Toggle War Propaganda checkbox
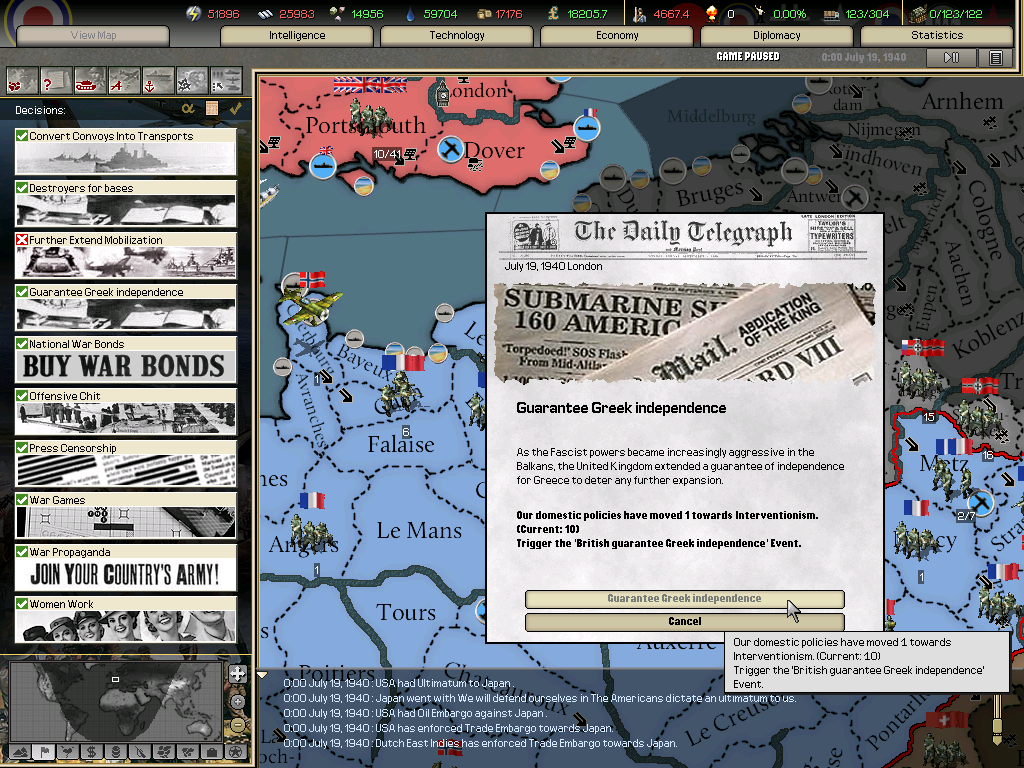 click(x=22, y=552)
